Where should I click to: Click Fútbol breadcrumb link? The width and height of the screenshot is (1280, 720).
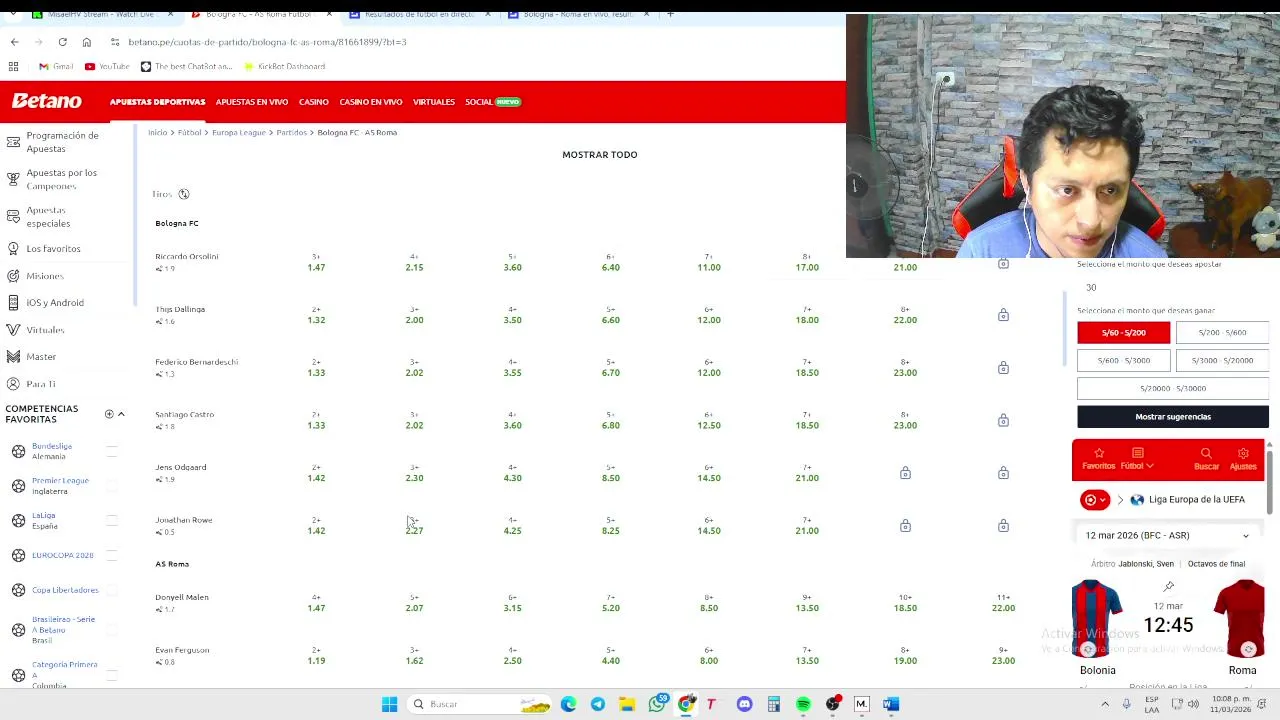[189, 132]
